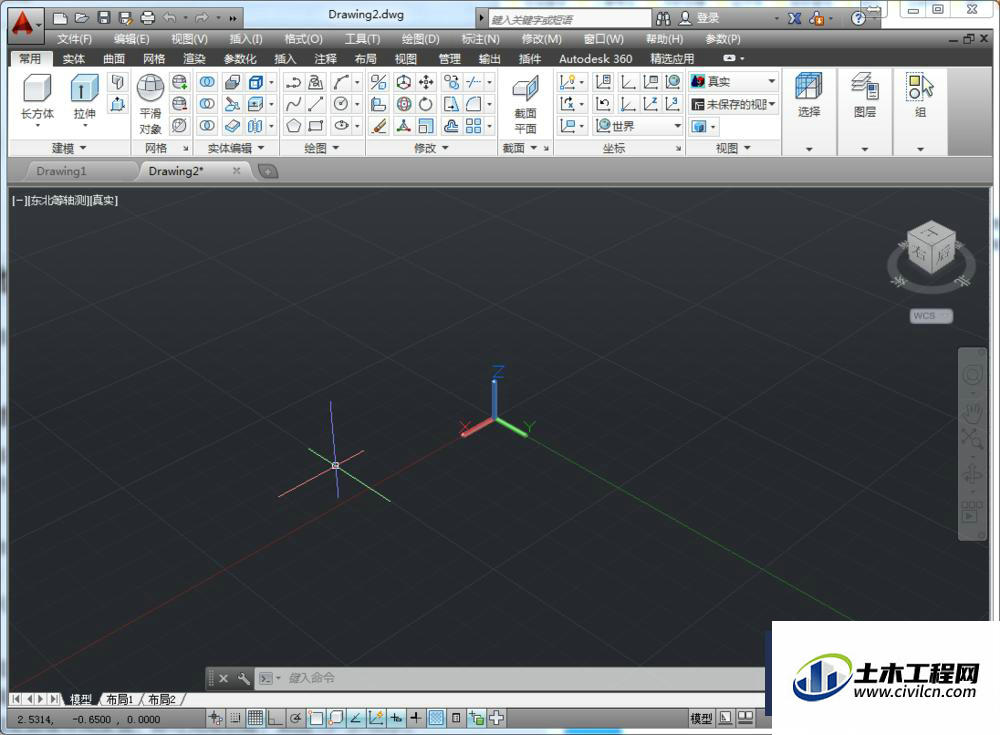Select the Array tool in 修改 panel
The height and width of the screenshot is (735, 1000).
click(473, 126)
